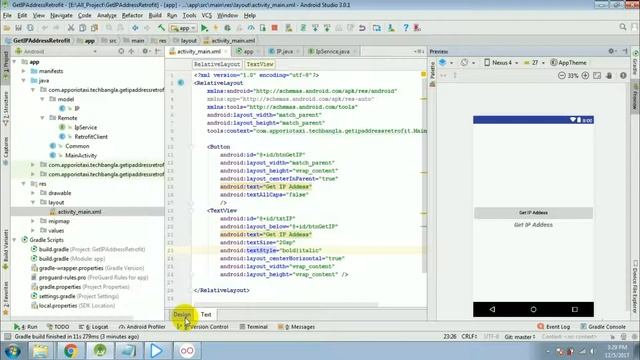Viewport: 640px width, 360px height.
Task: Open the app run configuration dropdown
Action: (183, 28)
